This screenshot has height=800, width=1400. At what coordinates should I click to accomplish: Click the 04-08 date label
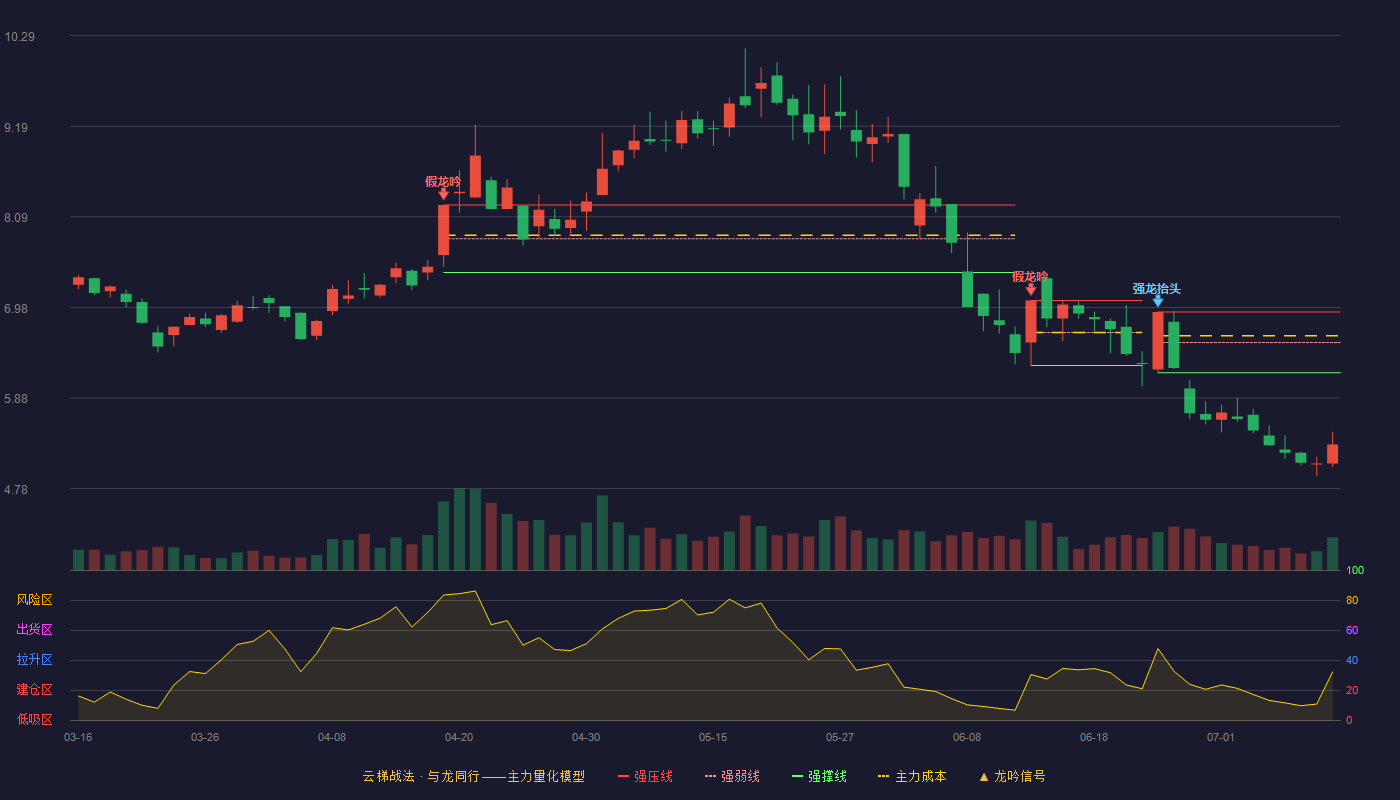[332, 737]
